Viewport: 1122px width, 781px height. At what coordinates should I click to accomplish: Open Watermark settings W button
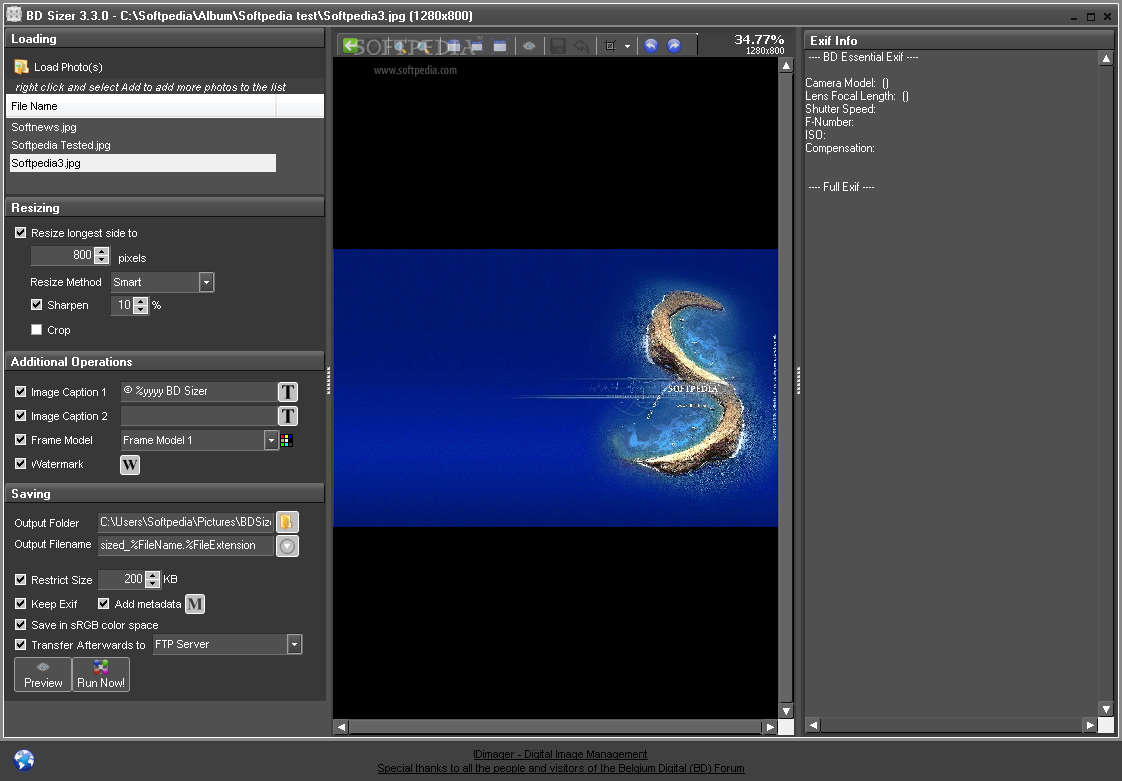pos(130,465)
